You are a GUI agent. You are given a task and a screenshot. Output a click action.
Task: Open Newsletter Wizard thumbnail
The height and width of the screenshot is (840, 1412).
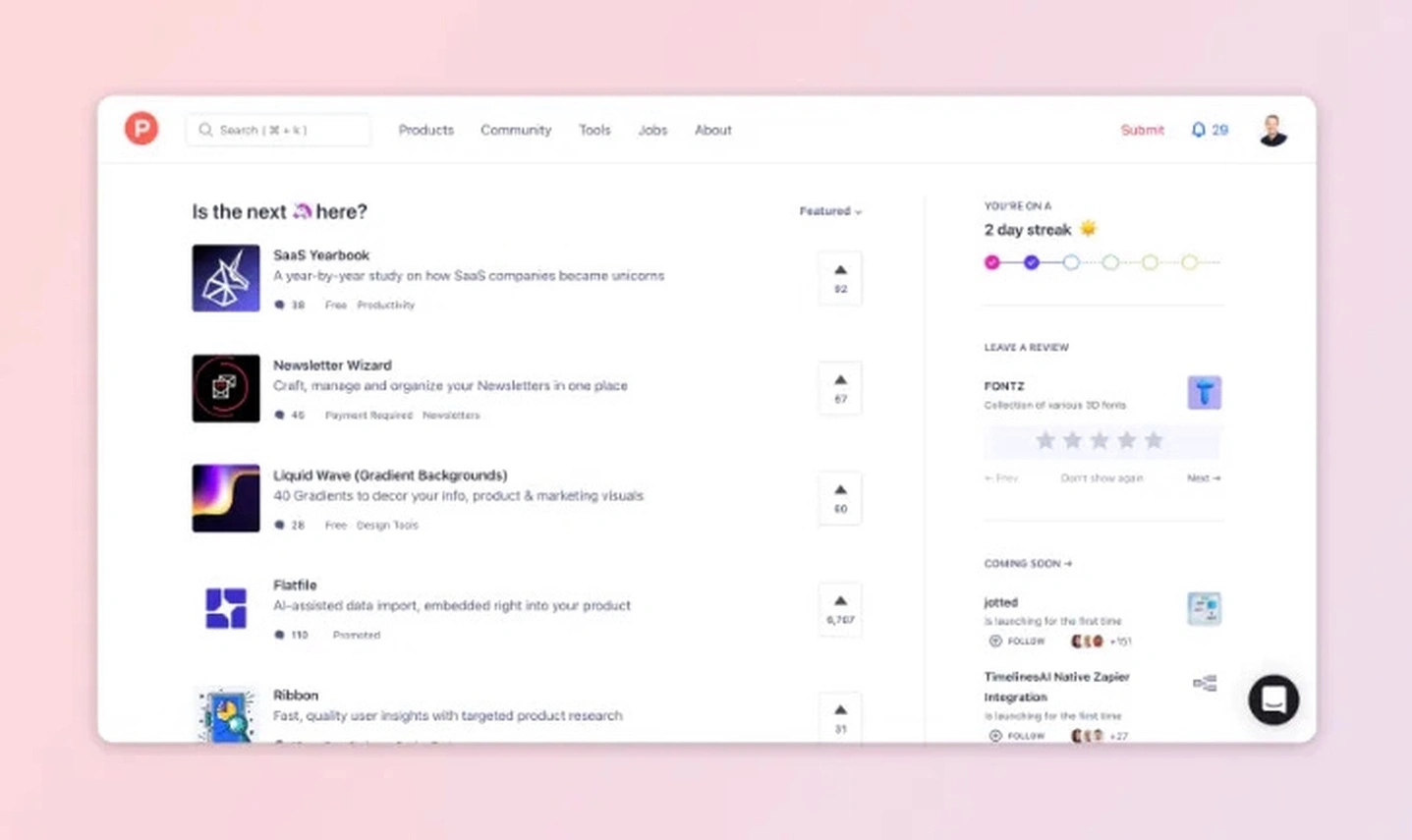pyautogui.click(x=226, y=388)
